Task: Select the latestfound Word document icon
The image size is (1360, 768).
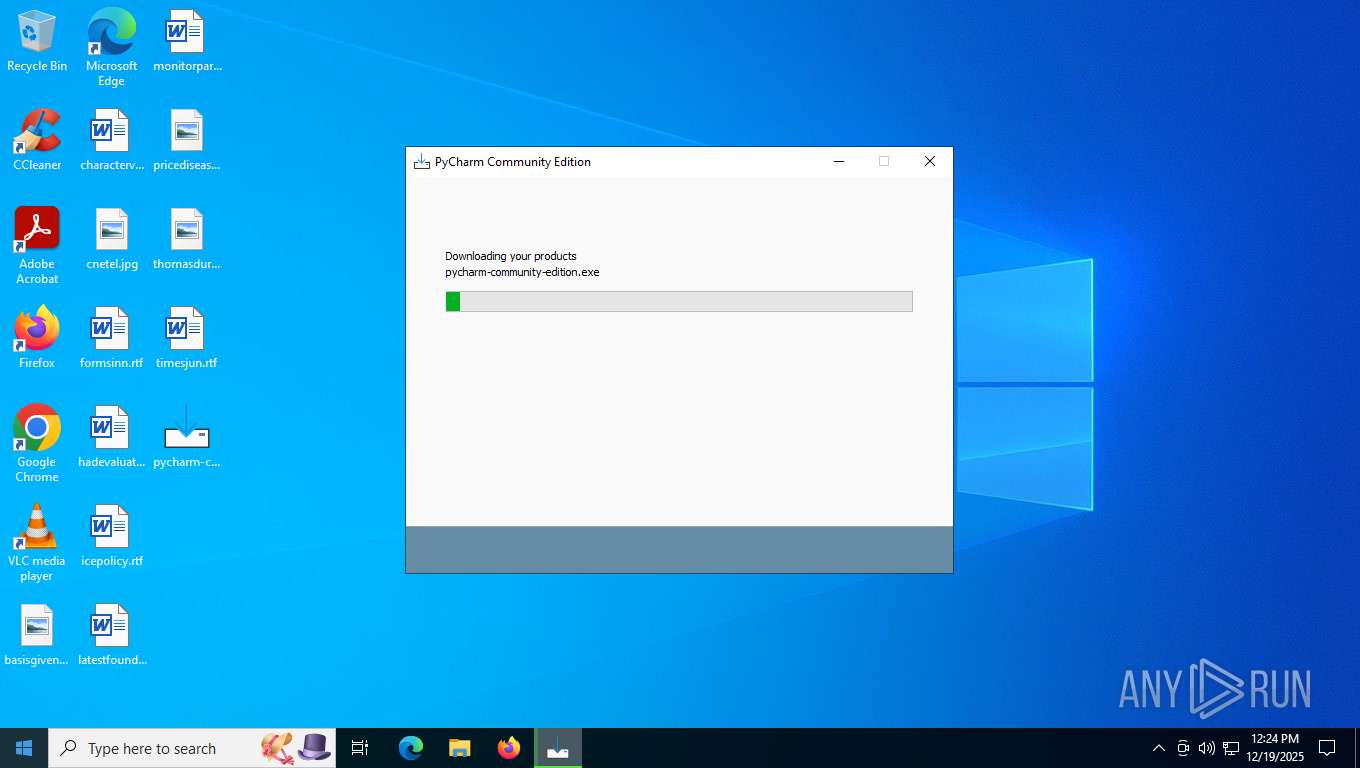Action: 111,635
